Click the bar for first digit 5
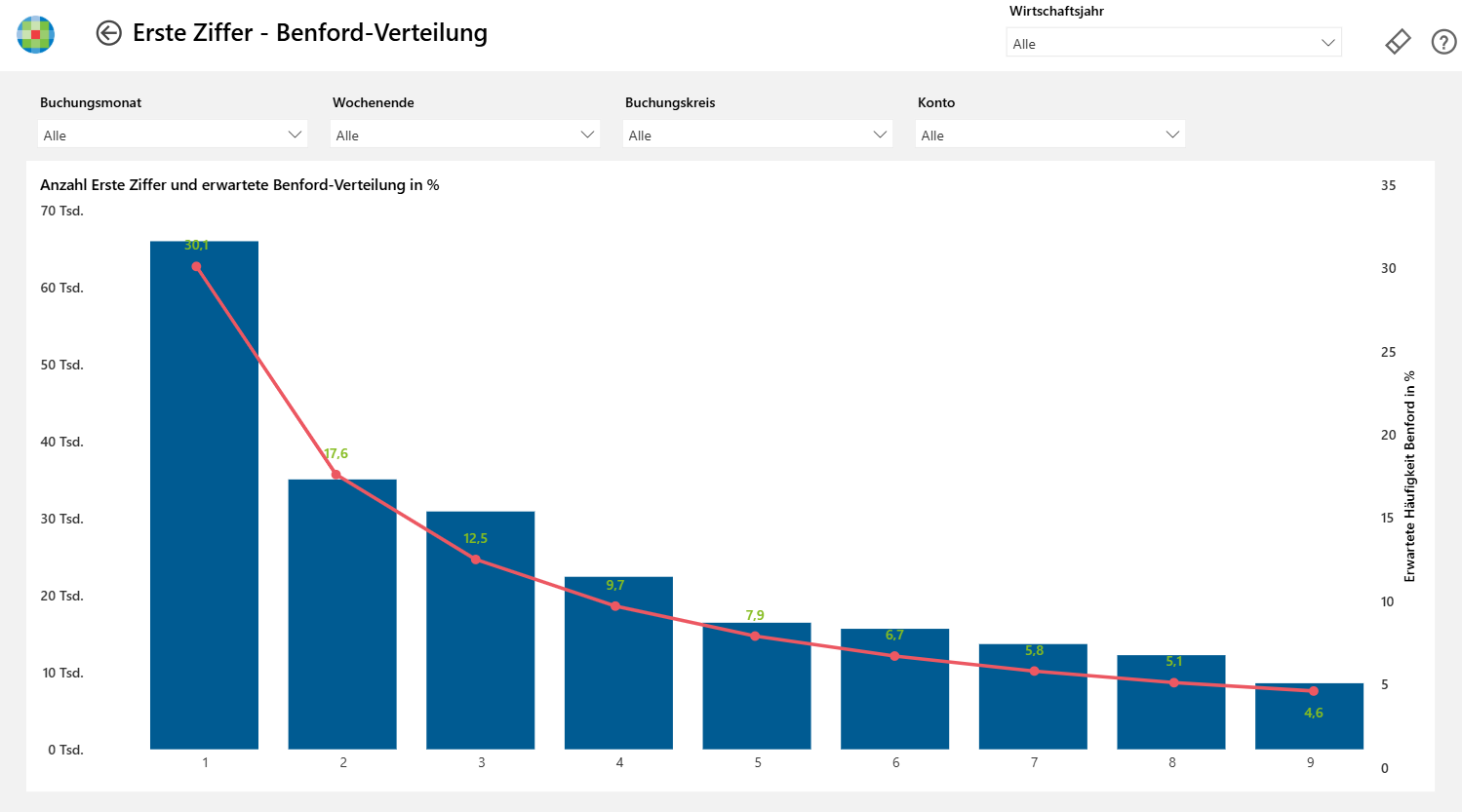The width and height of the screenshot is (1462, 812). click(757, 686)
